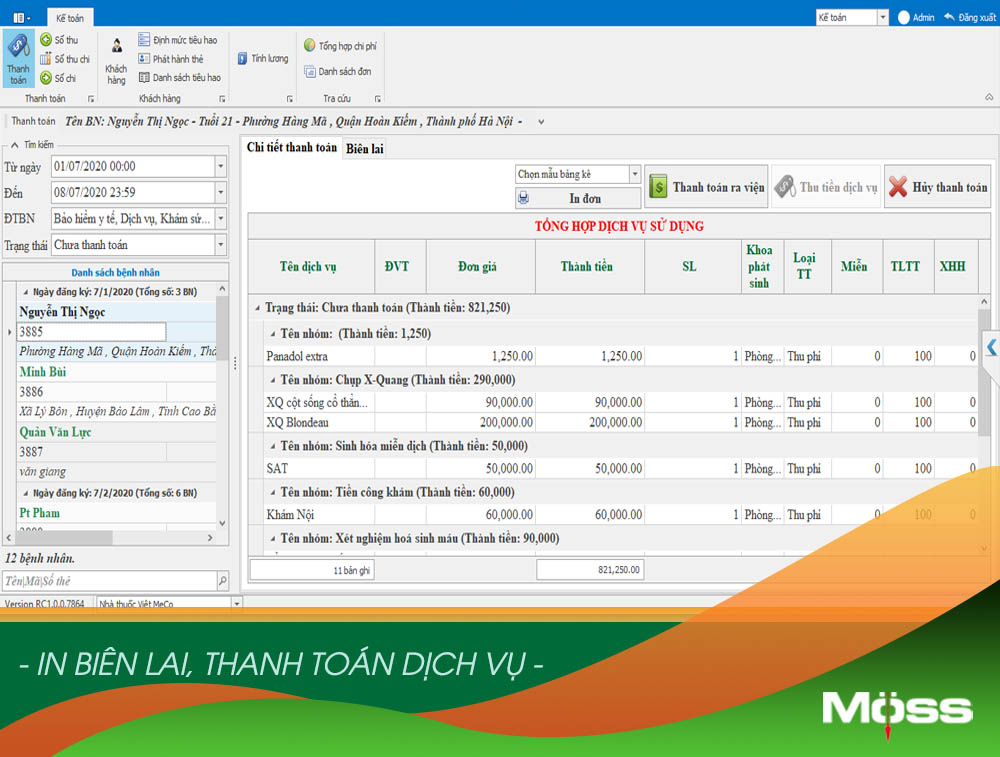Image resolution: width=1000 pixels, height=757 pixels.
Task: Open Tổng hợp chi phí report
Action: pos(339,46)
